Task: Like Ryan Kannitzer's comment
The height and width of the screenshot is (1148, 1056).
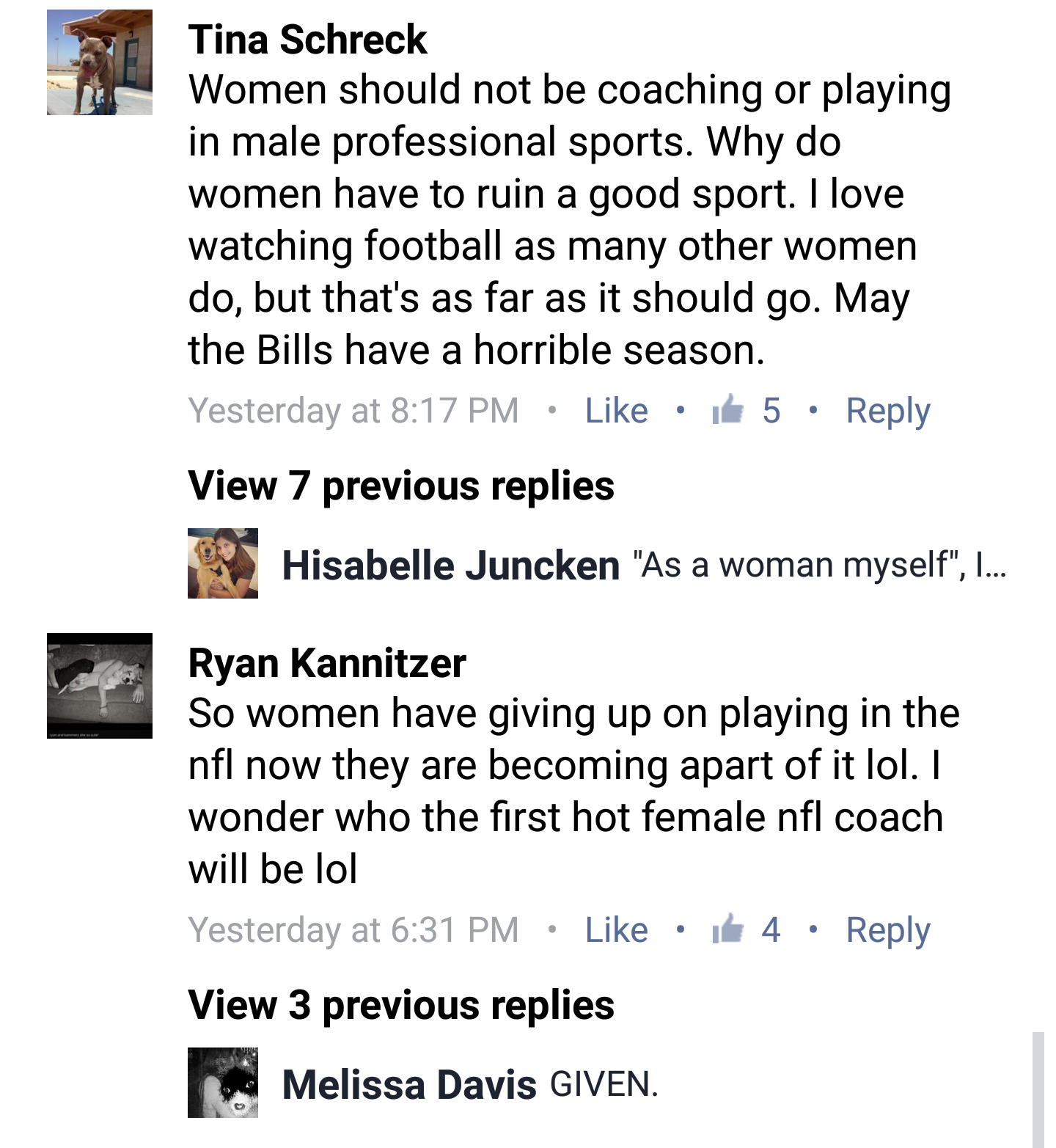Action: 616,930
